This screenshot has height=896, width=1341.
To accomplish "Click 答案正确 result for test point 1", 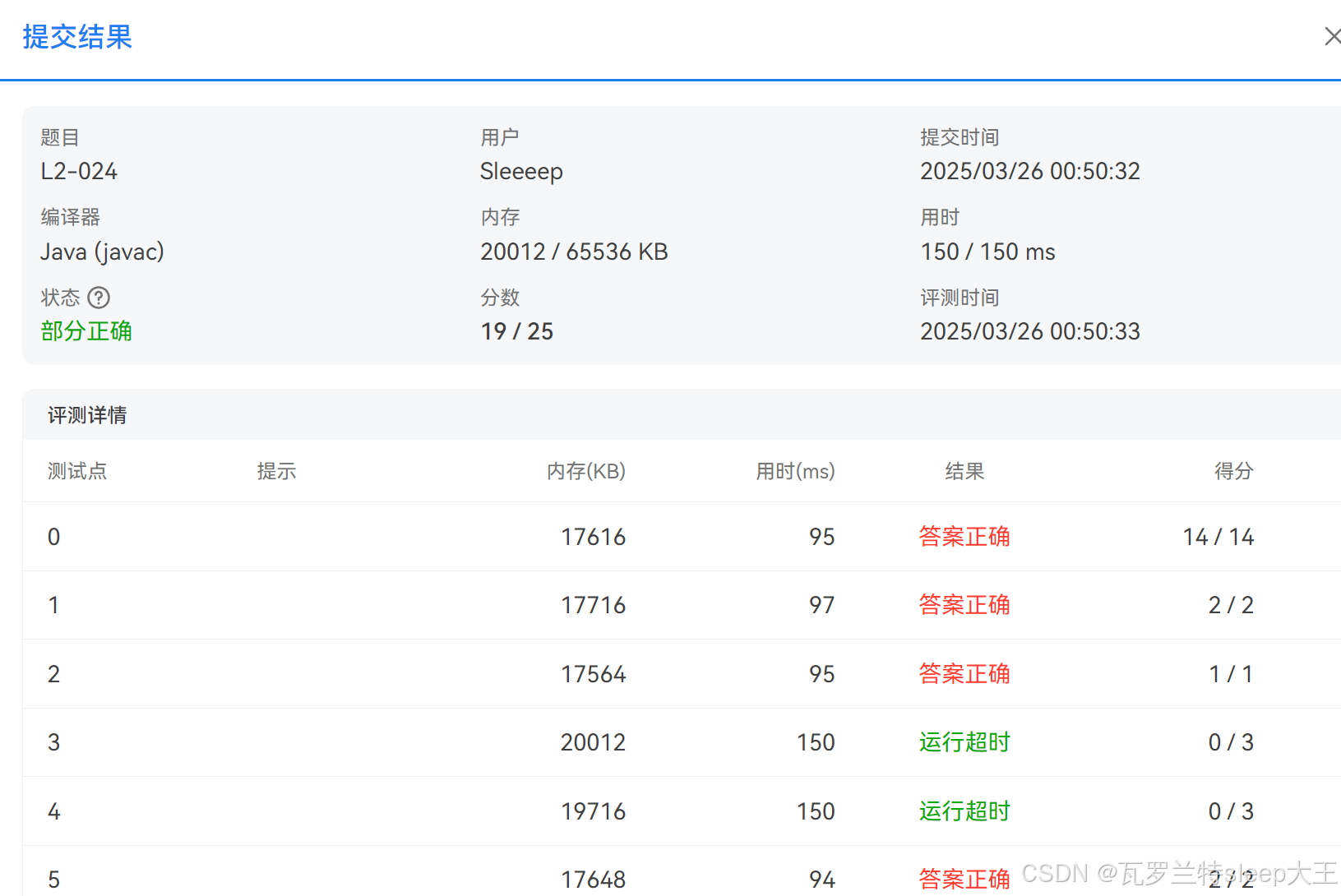I will [964, 605].
